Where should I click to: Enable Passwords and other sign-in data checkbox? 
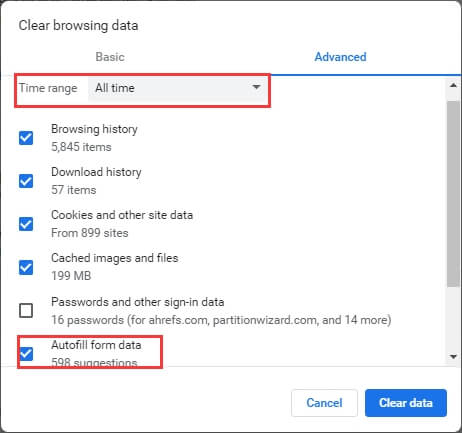pos(26,310)
